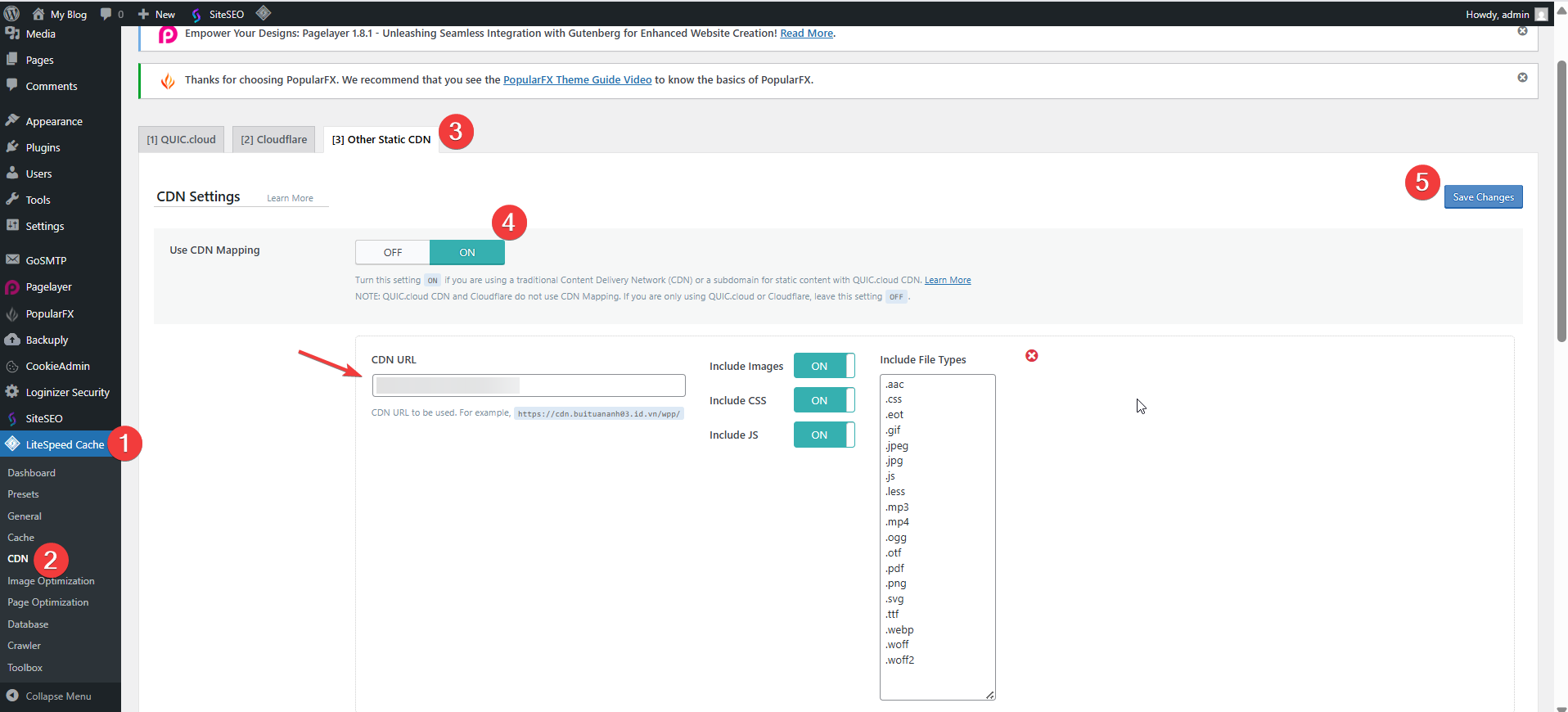This screenshot has width=1568, height=712.
Task: Open PopularFX Theme Guide Video link
Action: pos(577,79)
